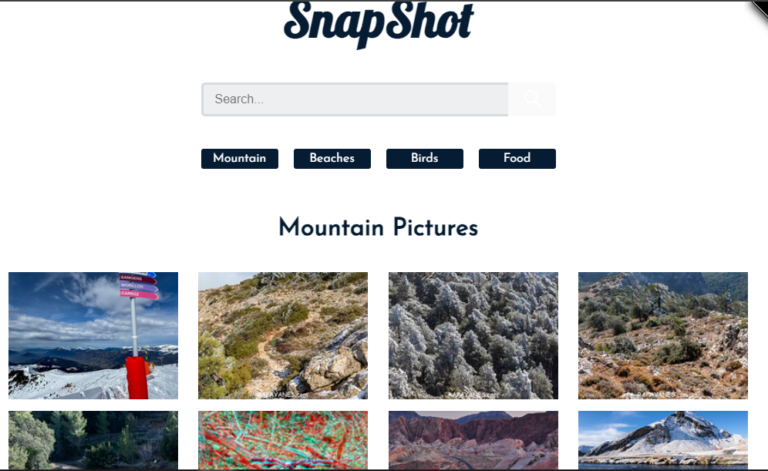Viewport: 768px width, 471px height.
Task: Click the magnifying glass search icon
Action: click(x=532, y=99)
